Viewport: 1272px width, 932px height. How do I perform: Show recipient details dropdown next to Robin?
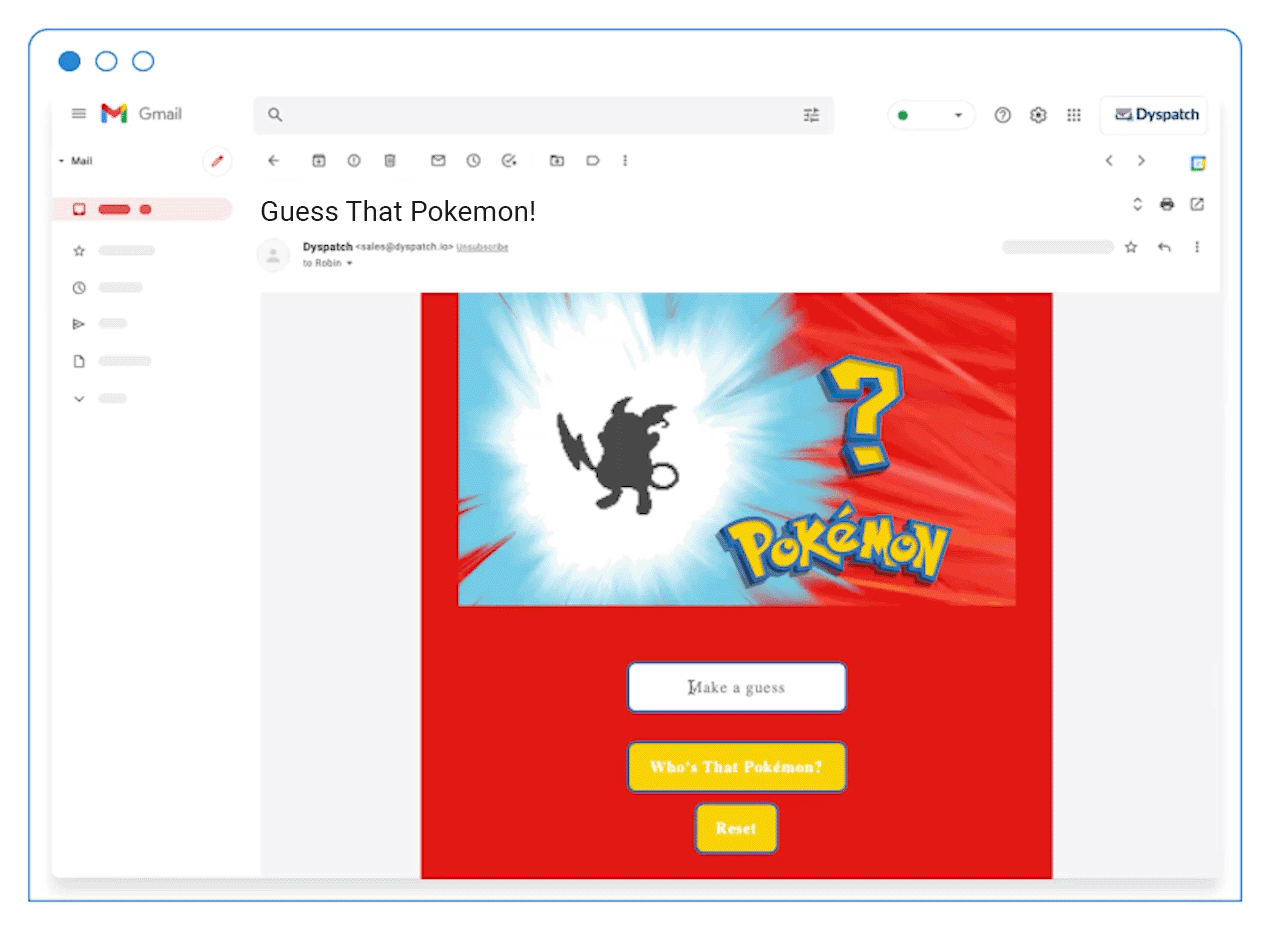[349, 264]
